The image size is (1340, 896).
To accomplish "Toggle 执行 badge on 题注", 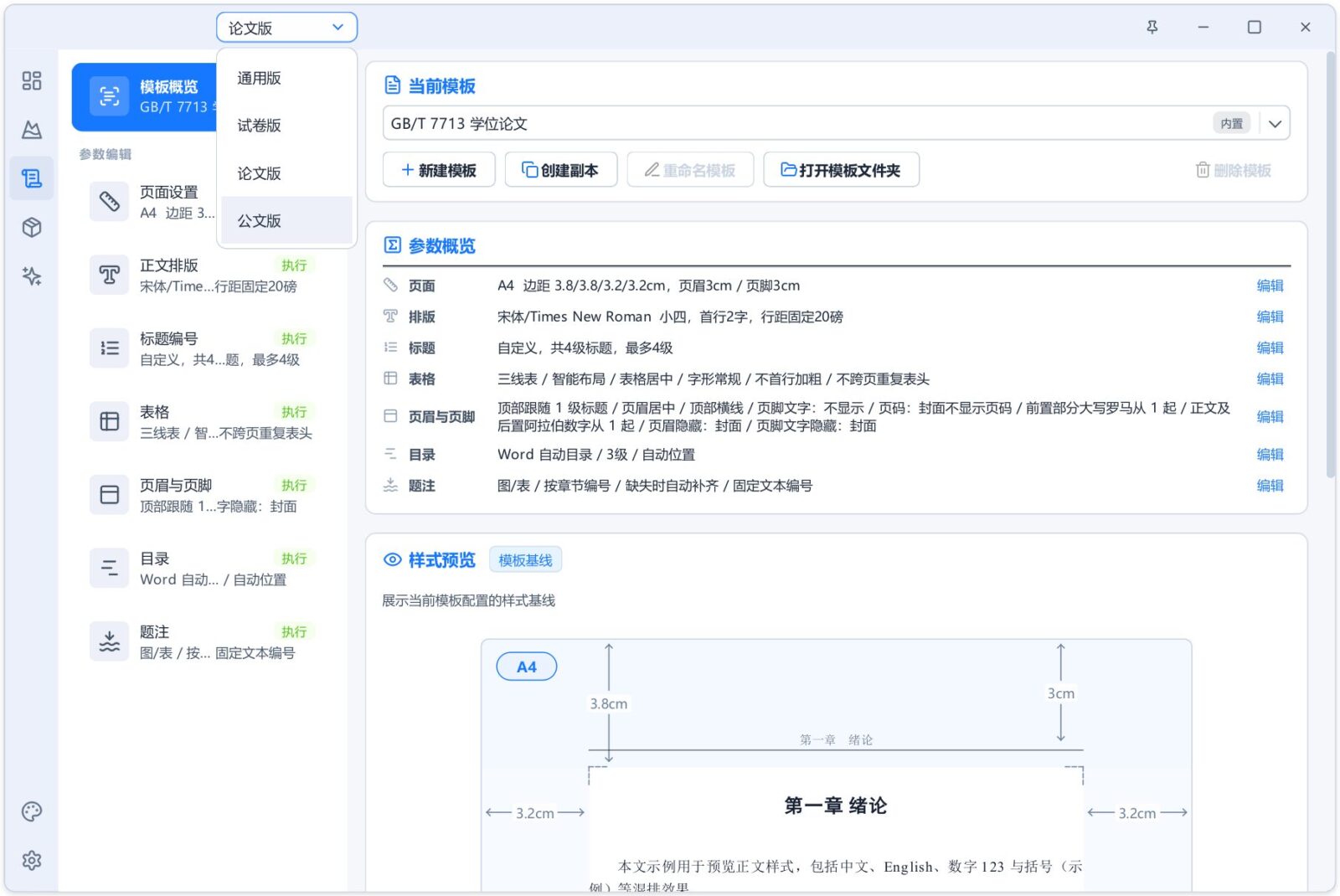I will click(294, 631).
